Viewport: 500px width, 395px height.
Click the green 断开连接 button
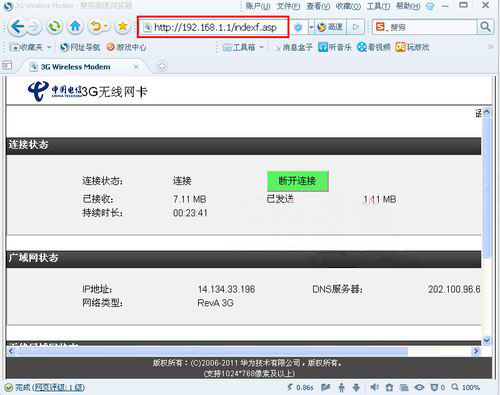(298, 181)
